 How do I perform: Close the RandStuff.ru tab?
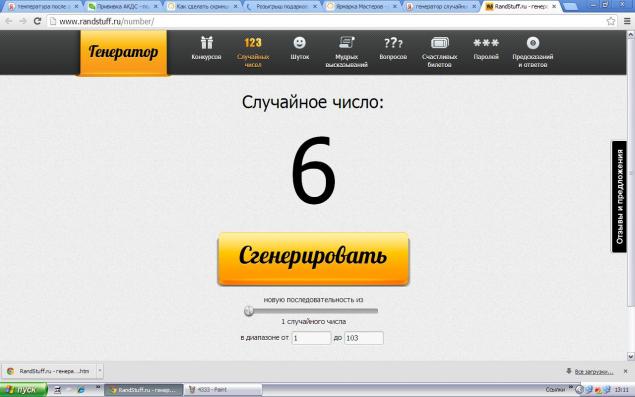tap(554, 6)
